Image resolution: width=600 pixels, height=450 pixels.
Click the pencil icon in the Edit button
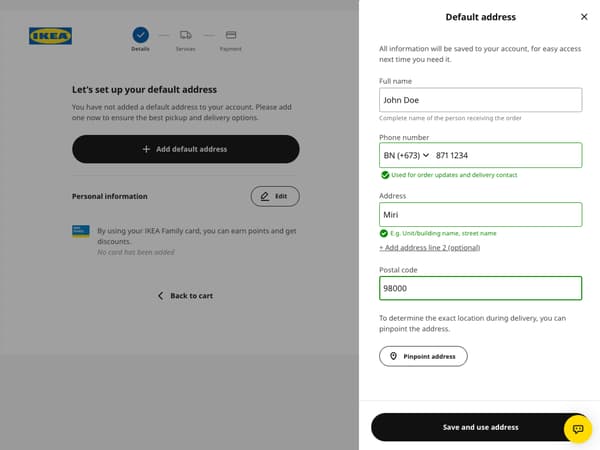265,196
